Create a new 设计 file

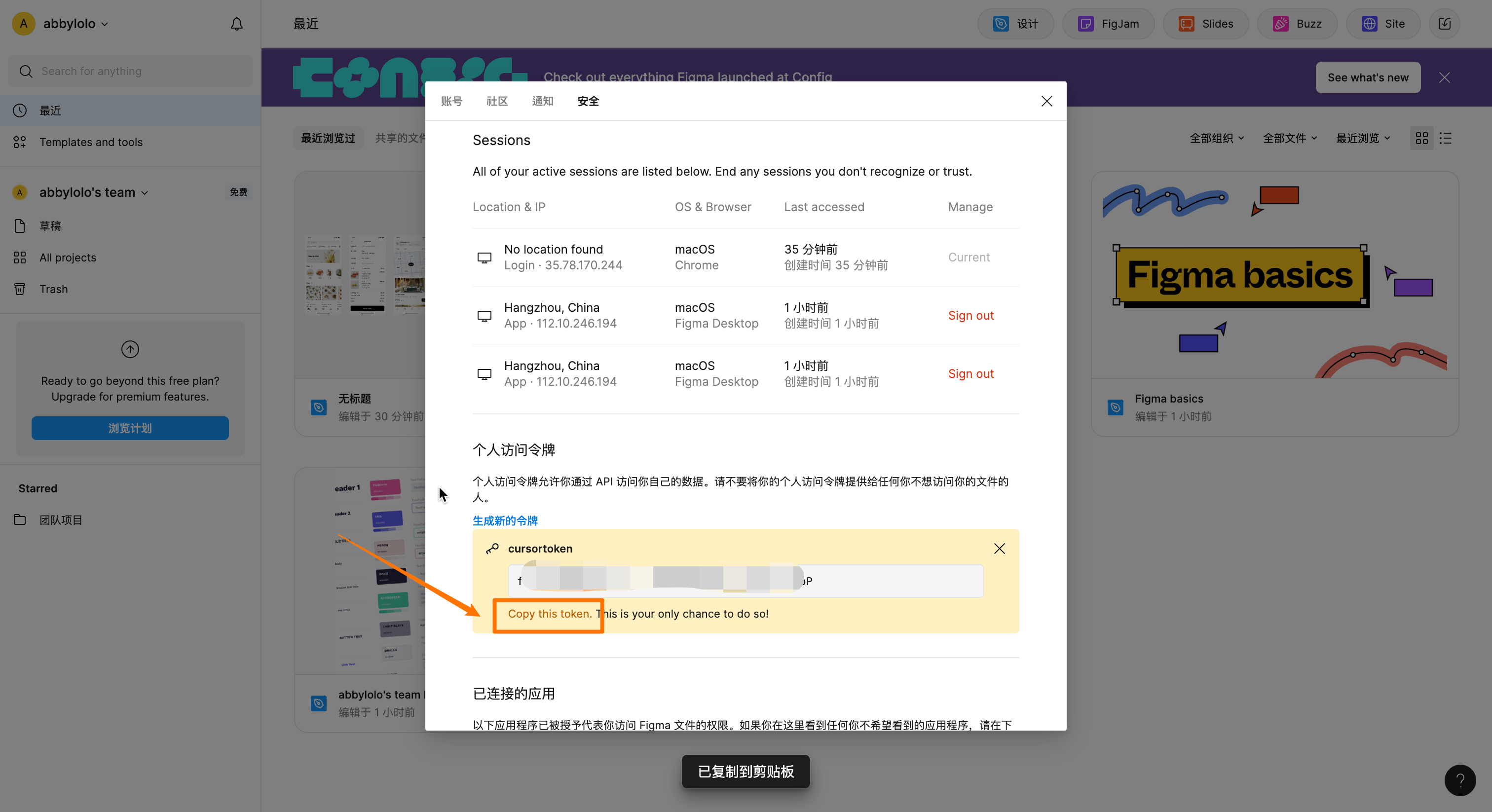coord(1015,24)
